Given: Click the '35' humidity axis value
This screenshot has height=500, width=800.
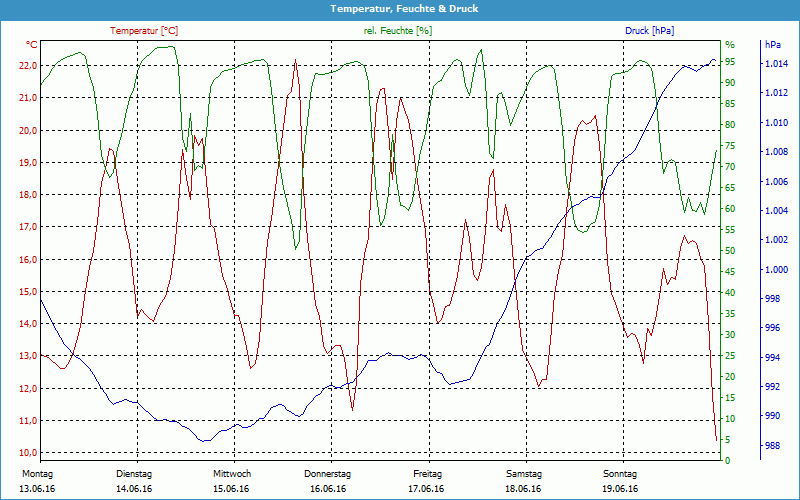Looking at the screenshot, I should point(730,313).
